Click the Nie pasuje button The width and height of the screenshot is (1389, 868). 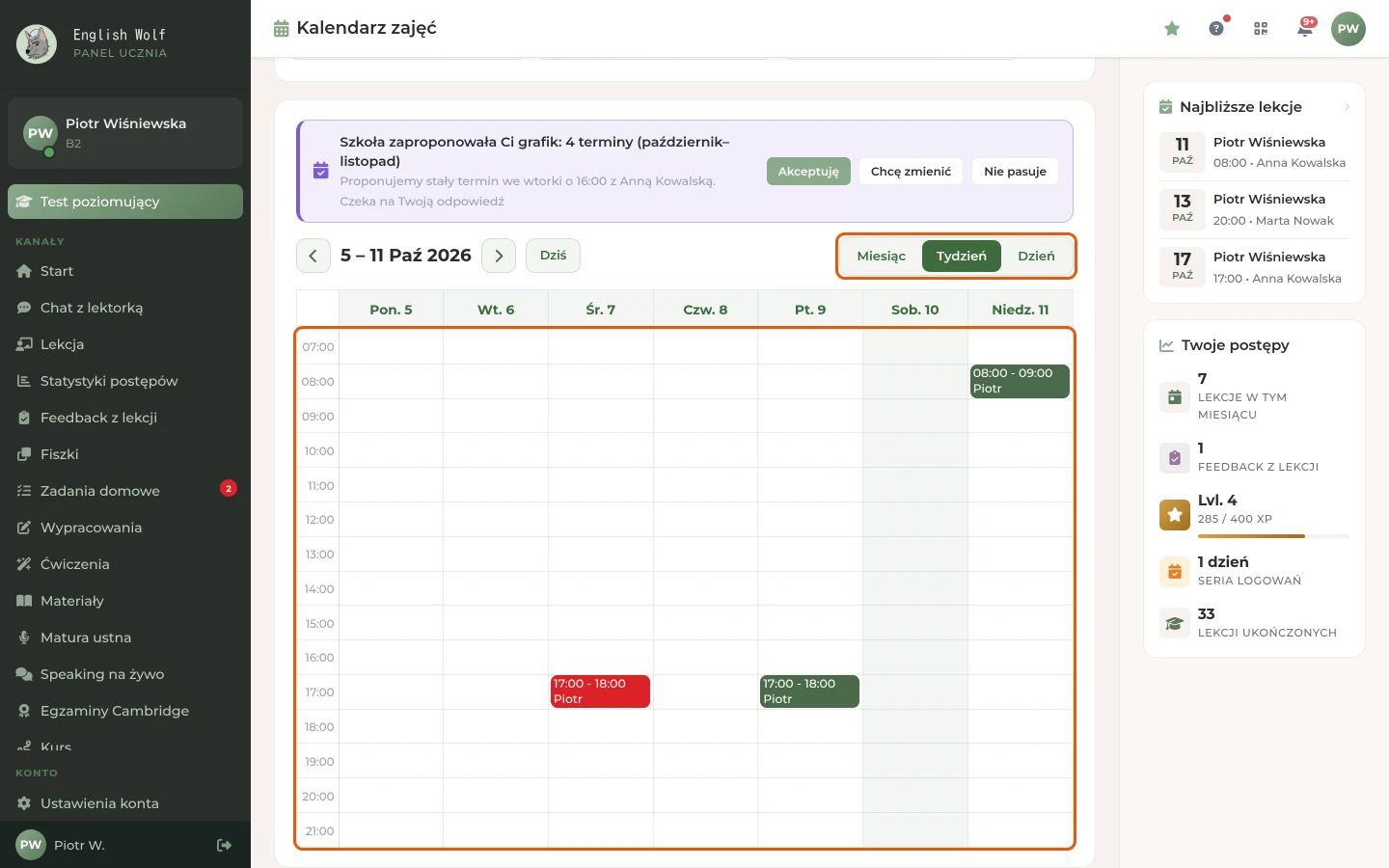(x=1015, y=172)
